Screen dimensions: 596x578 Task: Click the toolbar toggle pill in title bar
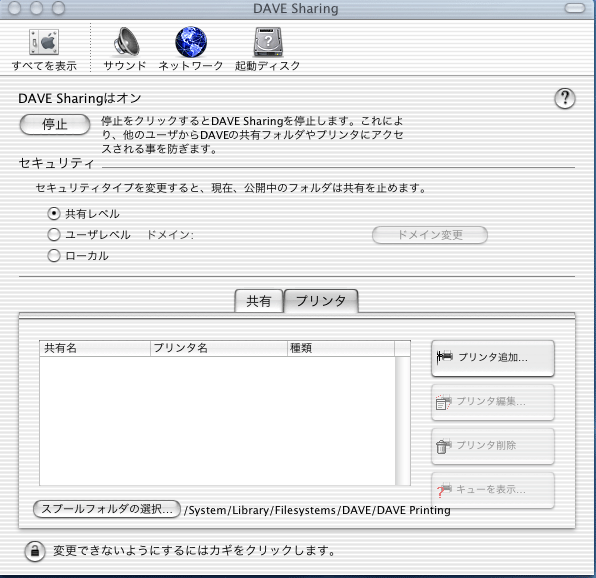575,8
